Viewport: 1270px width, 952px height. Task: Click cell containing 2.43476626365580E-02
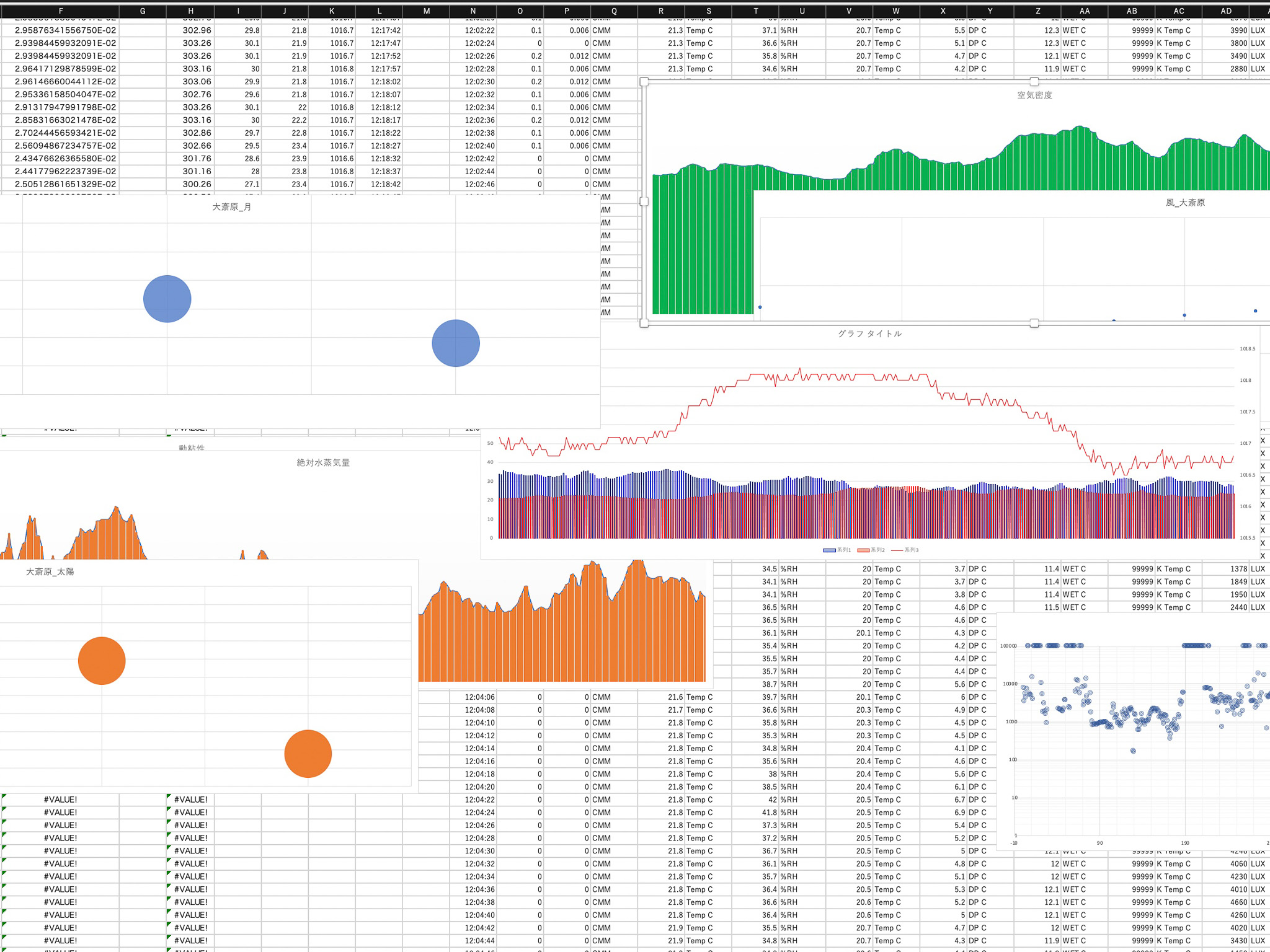coord(60,159)
